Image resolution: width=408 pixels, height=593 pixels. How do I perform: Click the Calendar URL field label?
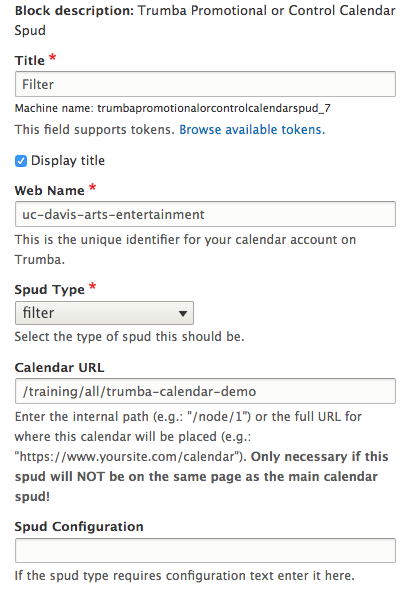click(x=59, y=367)
